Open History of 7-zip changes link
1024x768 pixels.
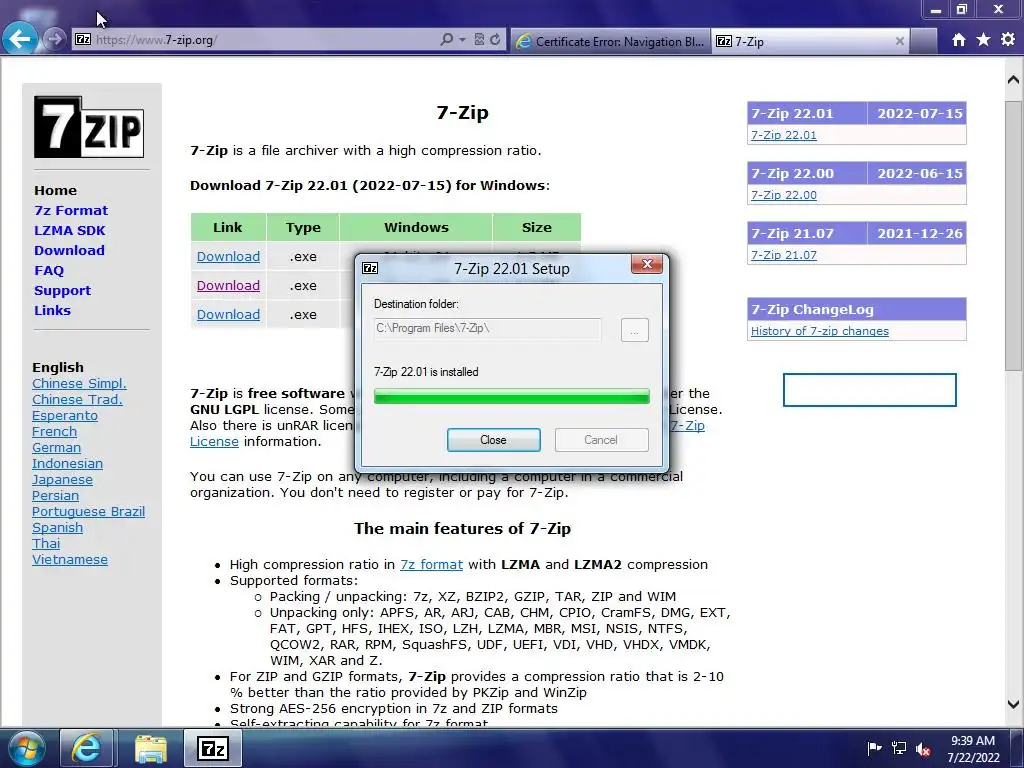820,331
